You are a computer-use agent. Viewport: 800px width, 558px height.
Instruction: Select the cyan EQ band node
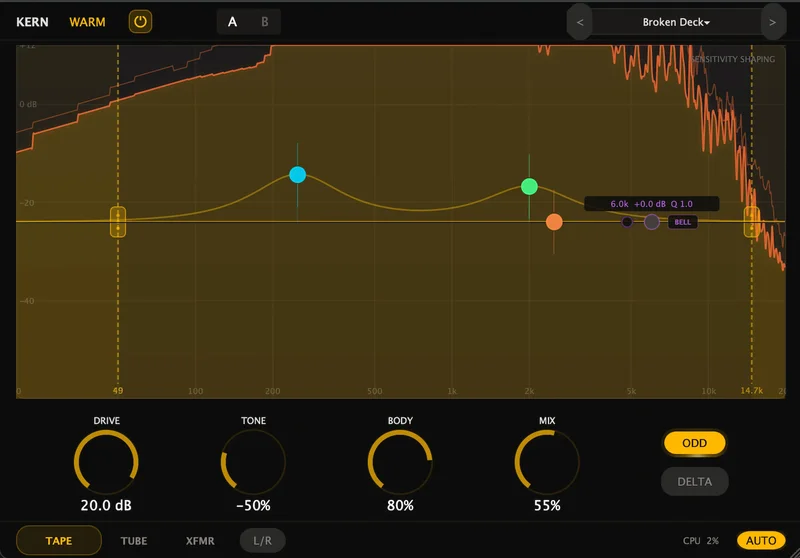pos(297,174)
